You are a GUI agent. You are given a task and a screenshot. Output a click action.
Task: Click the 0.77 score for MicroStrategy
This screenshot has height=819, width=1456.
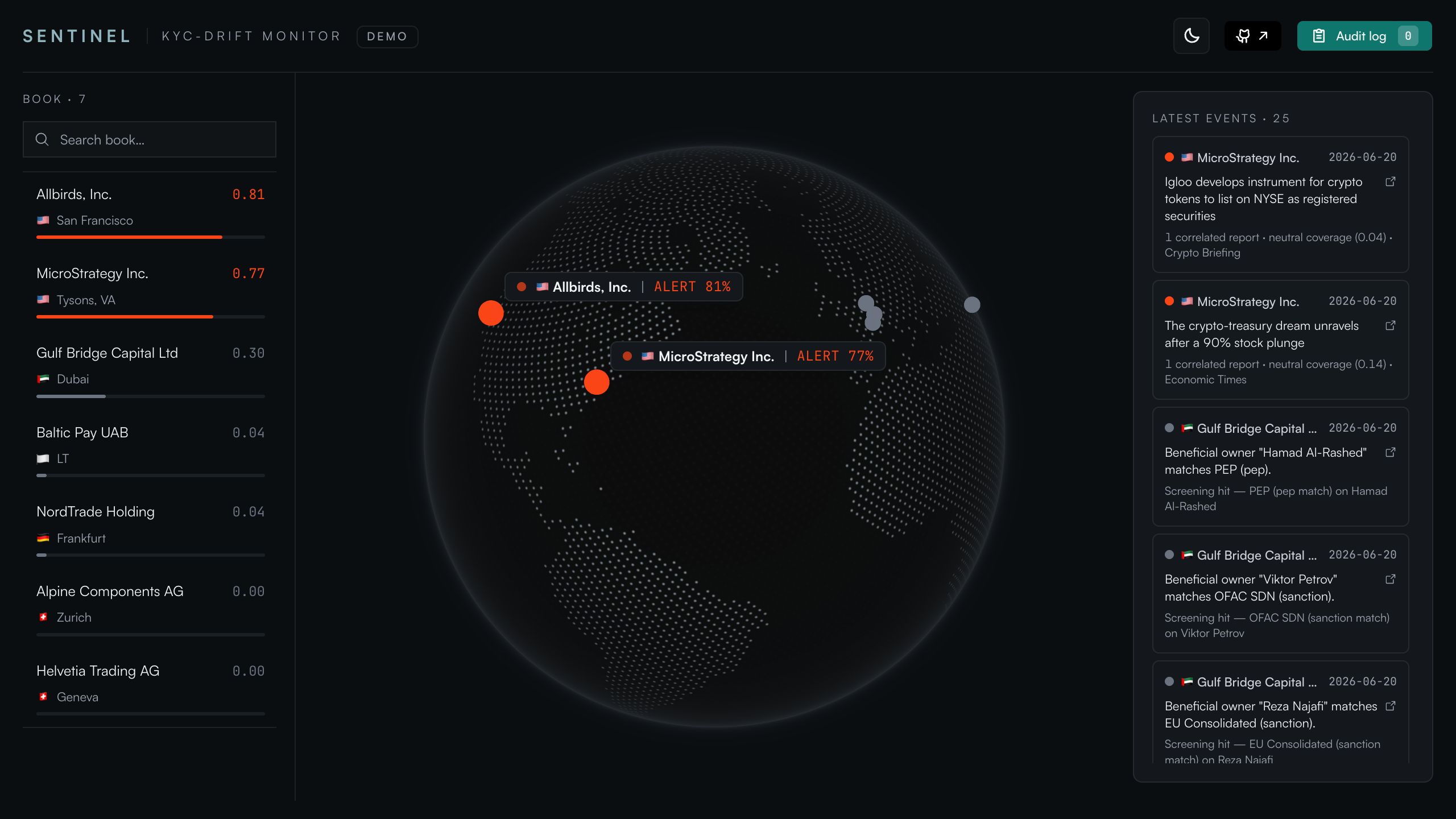coord(249,274)
